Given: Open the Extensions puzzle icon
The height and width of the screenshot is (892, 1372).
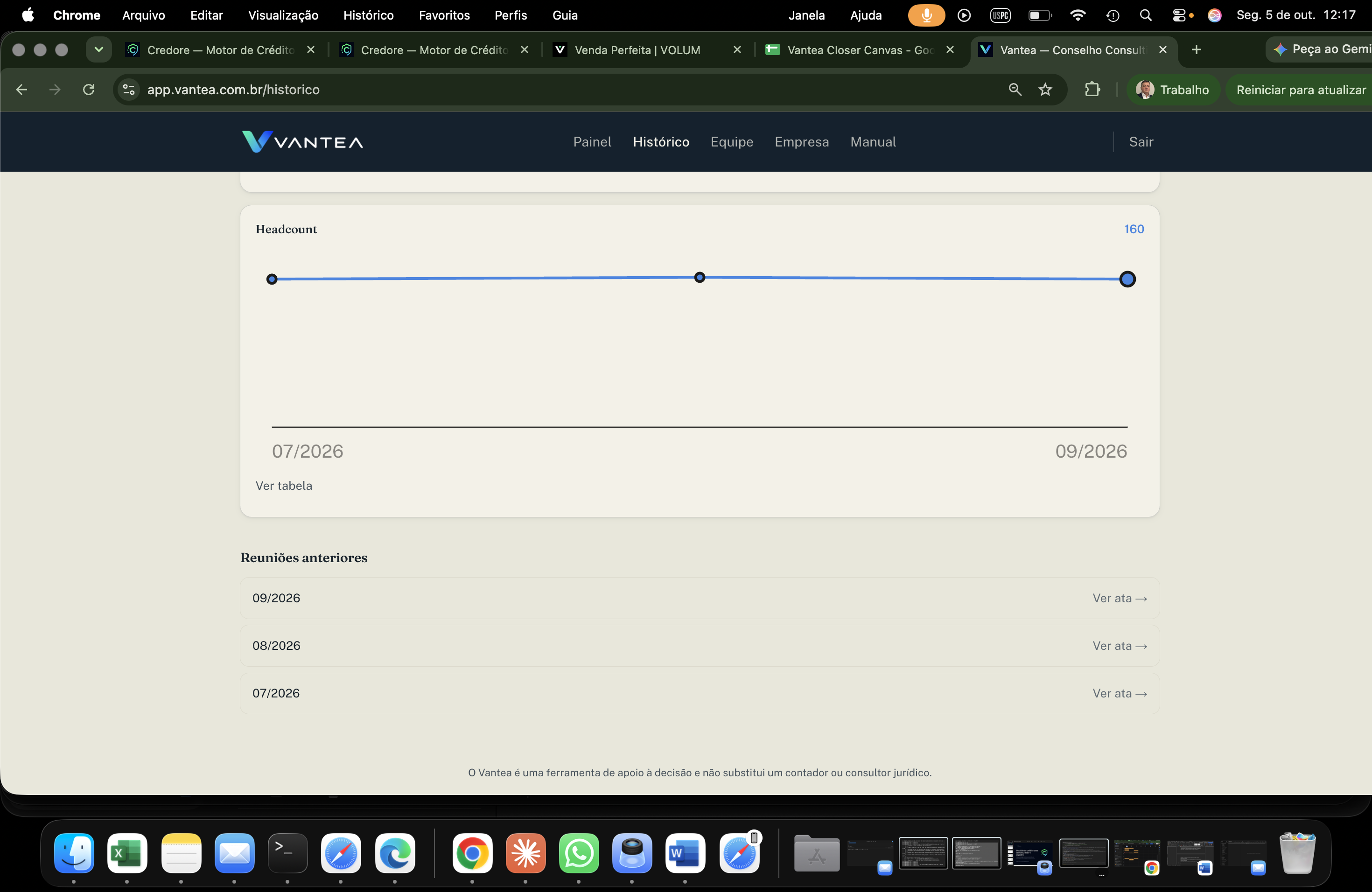Looking at the screenshot, I should [x=1092, y=90].
